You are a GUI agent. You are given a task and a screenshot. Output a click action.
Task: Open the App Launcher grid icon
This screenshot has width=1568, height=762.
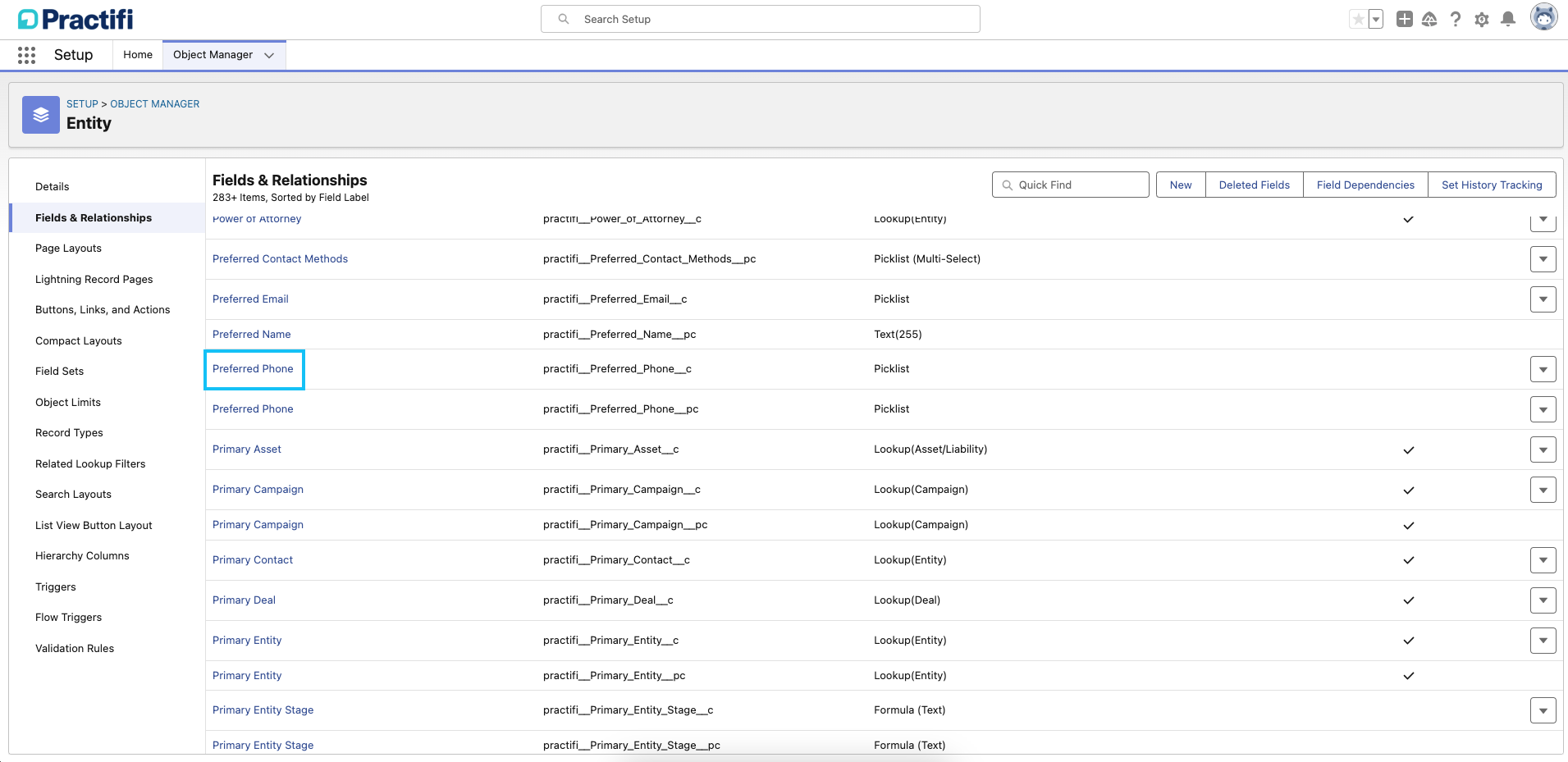click(x=26, y=54)
